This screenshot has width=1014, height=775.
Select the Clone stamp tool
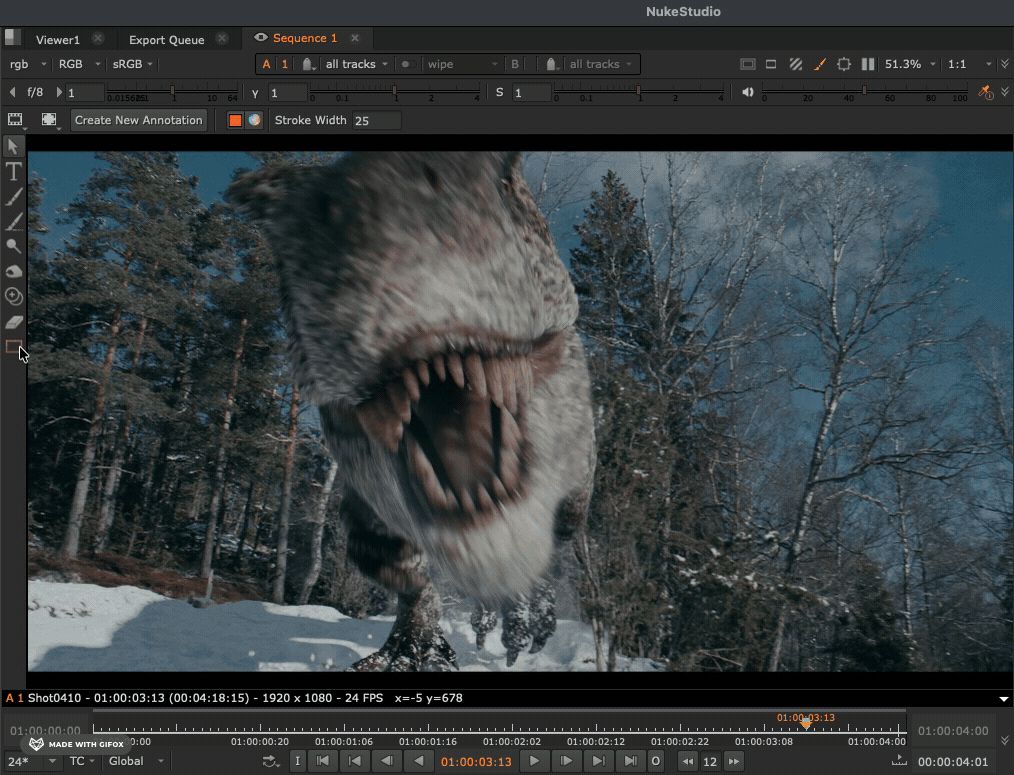pos(13,296)
